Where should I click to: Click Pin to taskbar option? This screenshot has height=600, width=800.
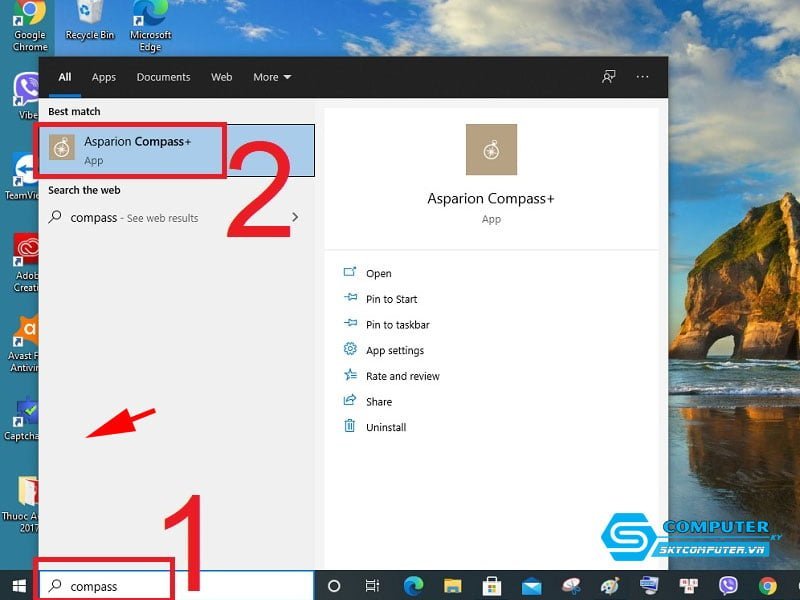(x=398, y=325)
